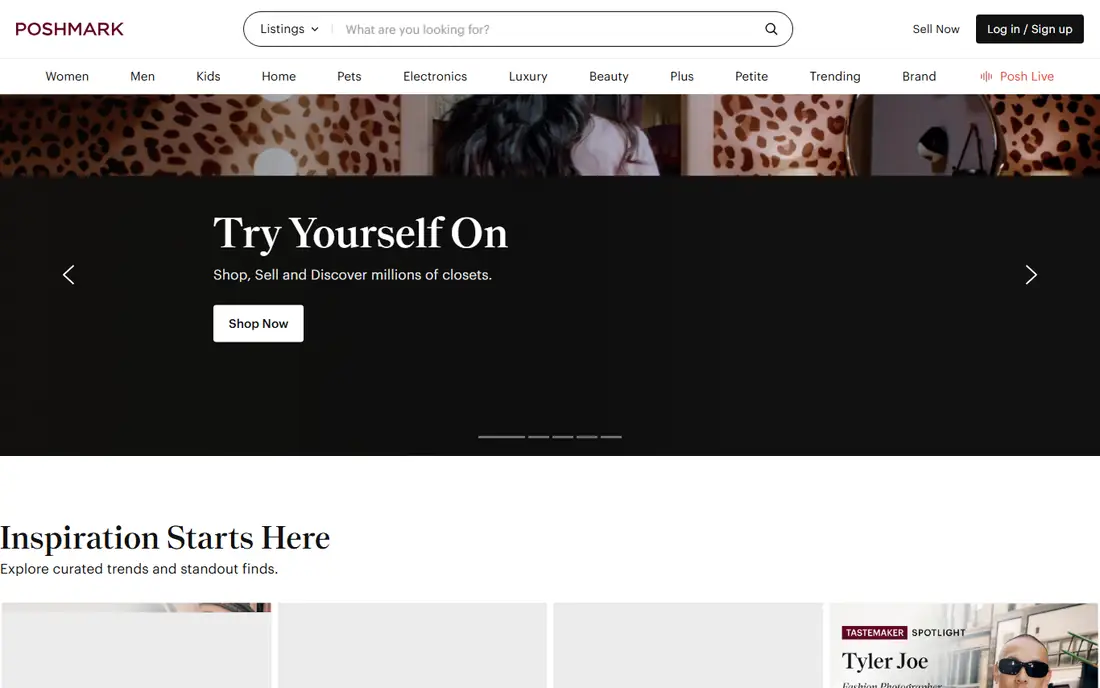Show next banner slide with right arrow
The height and width of the screenshot is (688, 1100).
click(1031, 275)
